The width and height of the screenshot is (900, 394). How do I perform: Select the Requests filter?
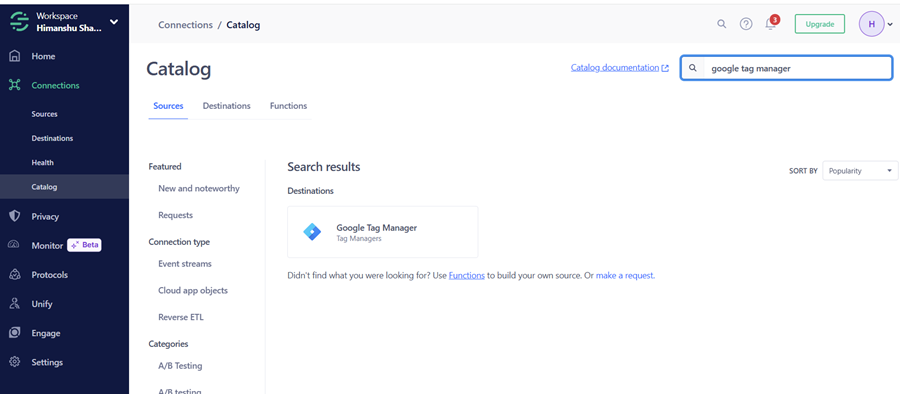(176, 215)
